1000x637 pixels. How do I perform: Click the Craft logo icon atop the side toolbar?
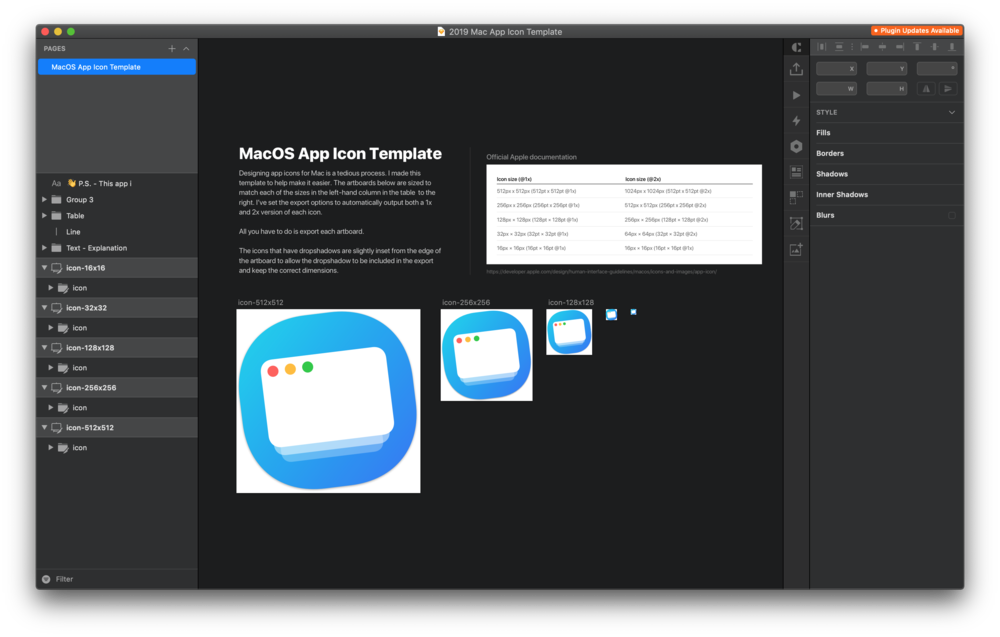pos(796,47)
